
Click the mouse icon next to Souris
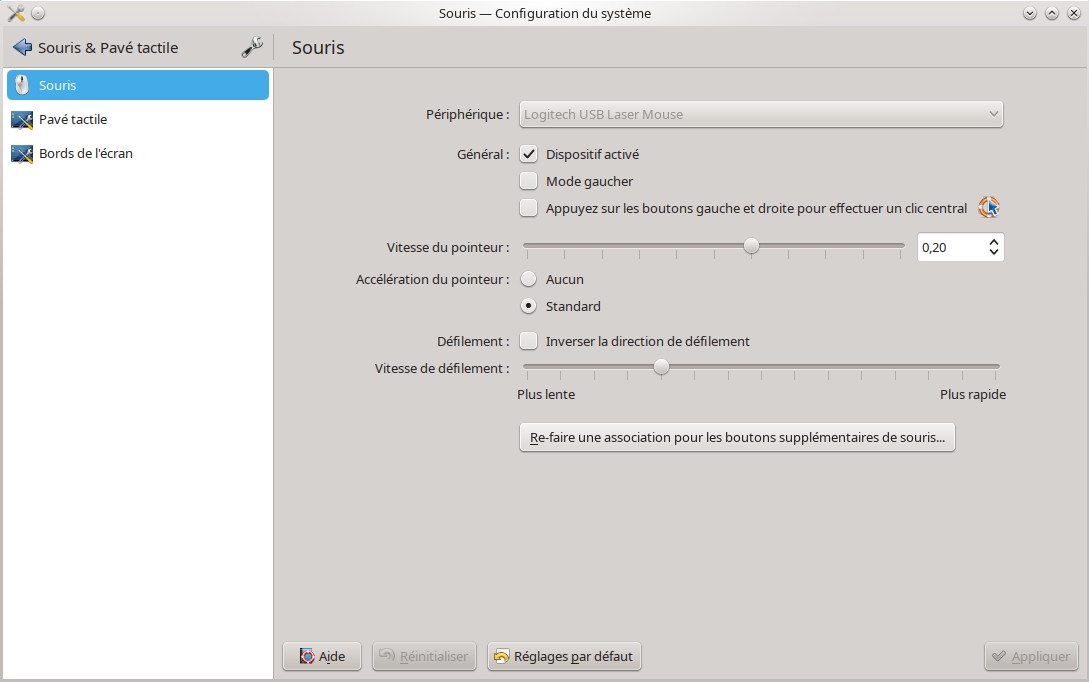(22, 86)
